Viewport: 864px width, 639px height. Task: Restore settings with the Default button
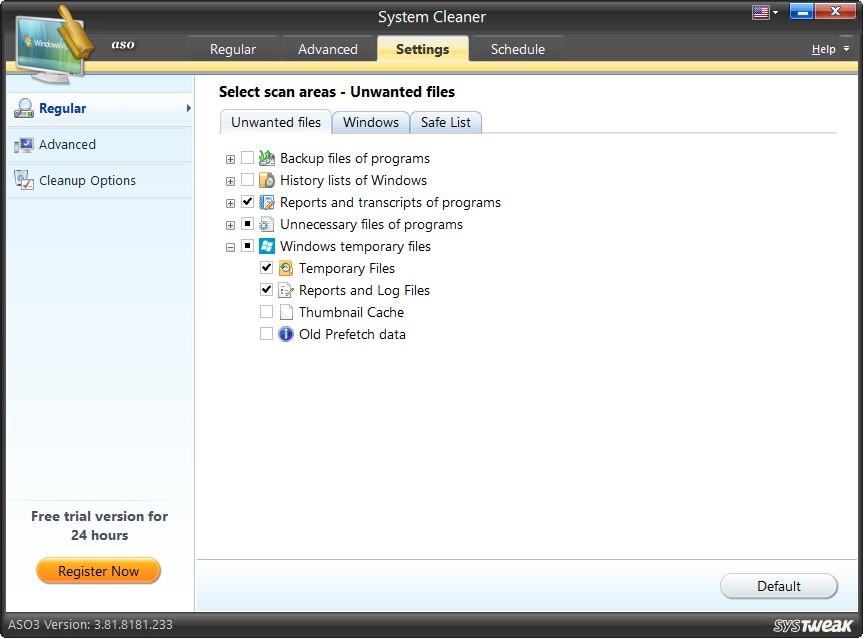(779, 586)
